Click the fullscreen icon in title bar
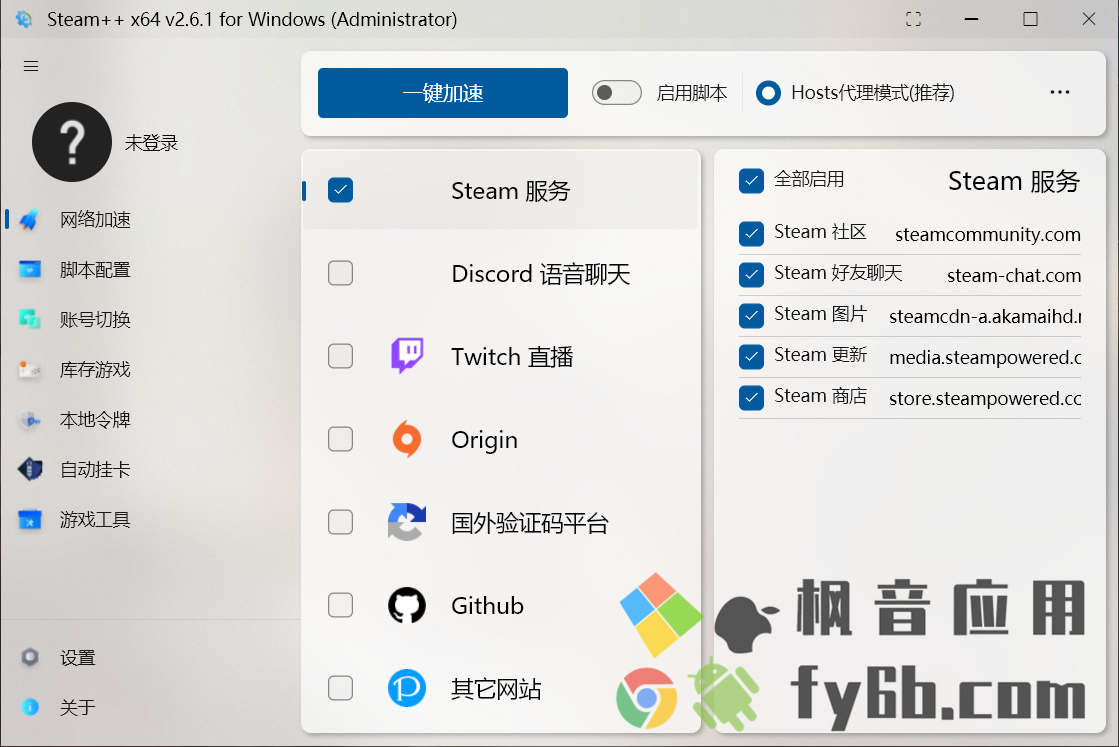The width and height of the screenshot is (1119, 747). tap(913, 19)
